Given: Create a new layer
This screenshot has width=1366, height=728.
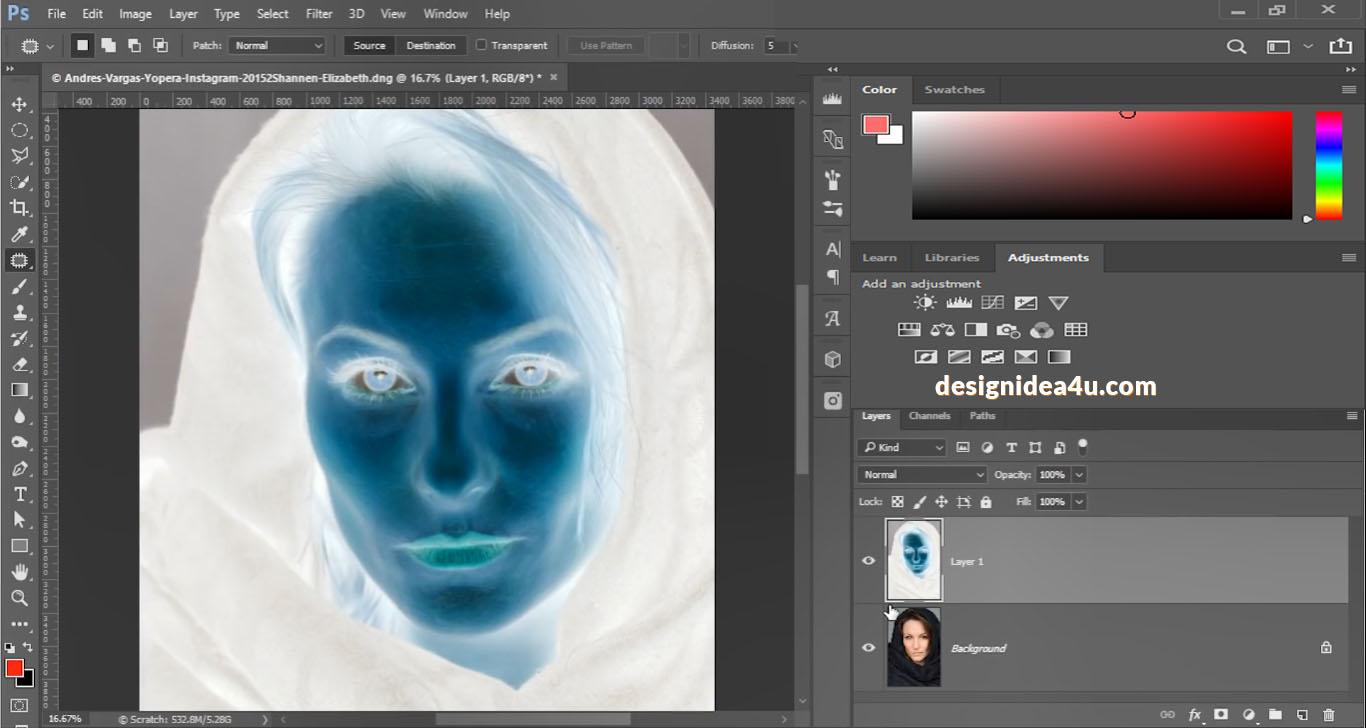Looking at the screenshot, I should (1302, 714).
